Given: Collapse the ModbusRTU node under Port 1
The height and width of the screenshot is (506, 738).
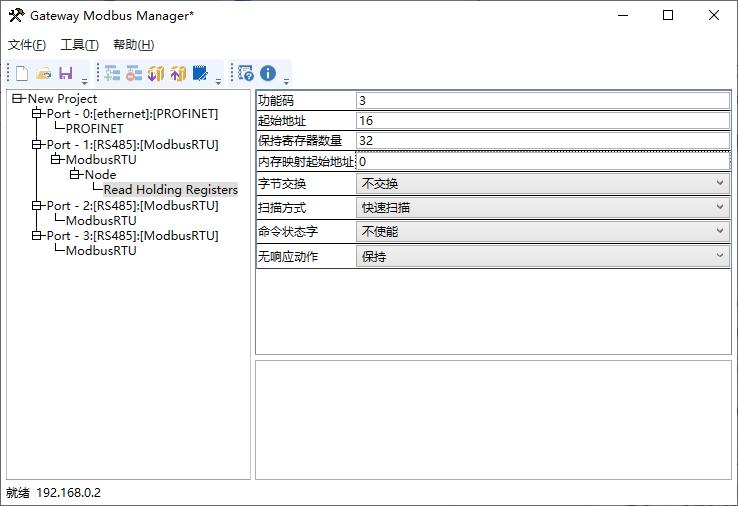Looking at the screenshot, I should 56,160.
